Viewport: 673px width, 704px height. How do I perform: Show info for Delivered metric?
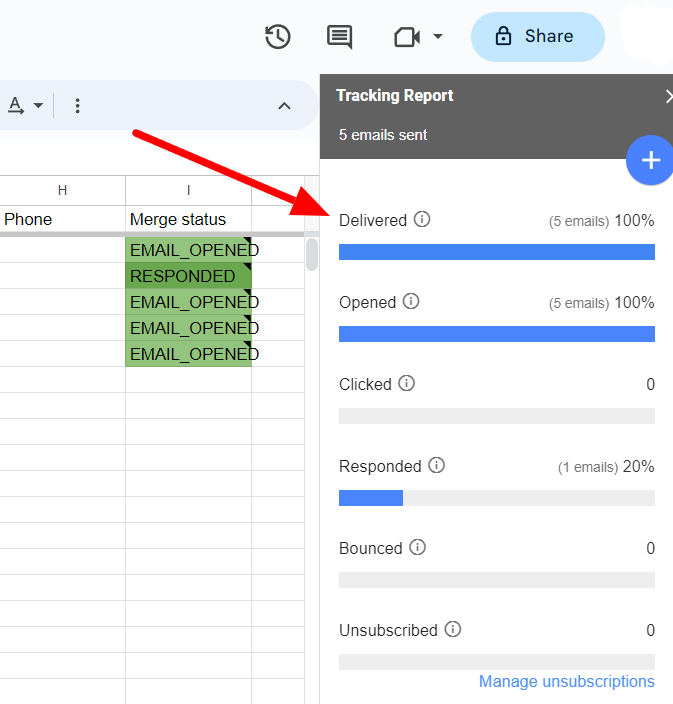click(x=422, y=219)
